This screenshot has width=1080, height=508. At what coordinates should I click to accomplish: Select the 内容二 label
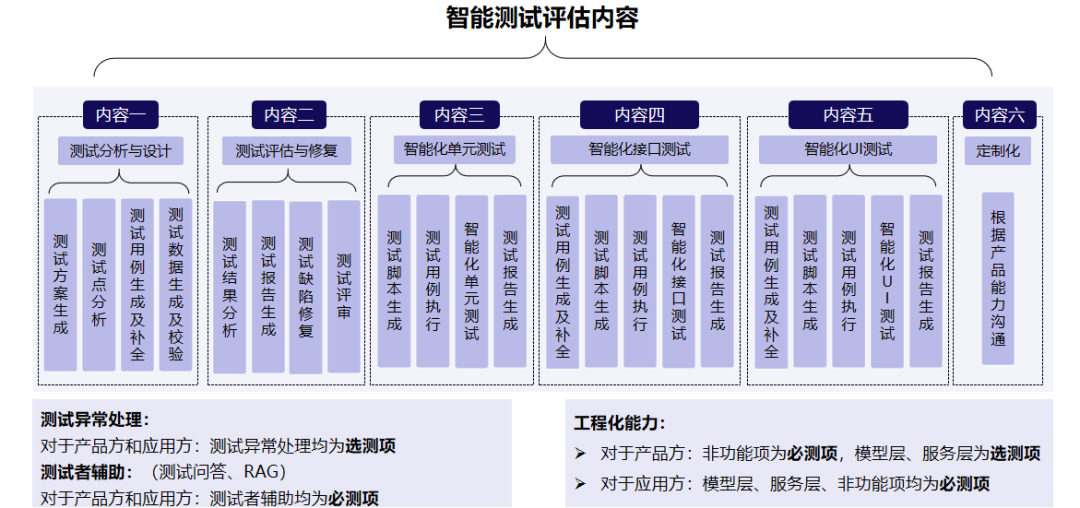pyautogui.click(x=289, y=115)
